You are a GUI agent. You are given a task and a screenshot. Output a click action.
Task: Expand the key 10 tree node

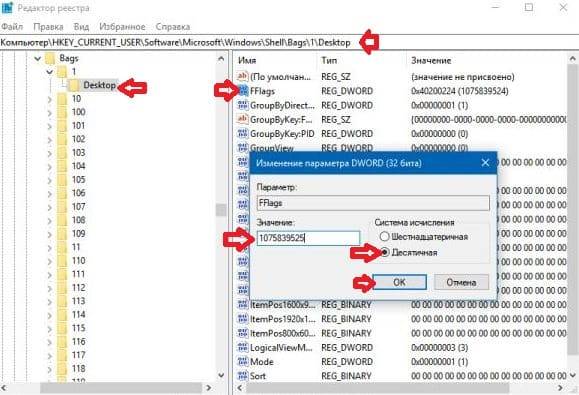(49, 99)
